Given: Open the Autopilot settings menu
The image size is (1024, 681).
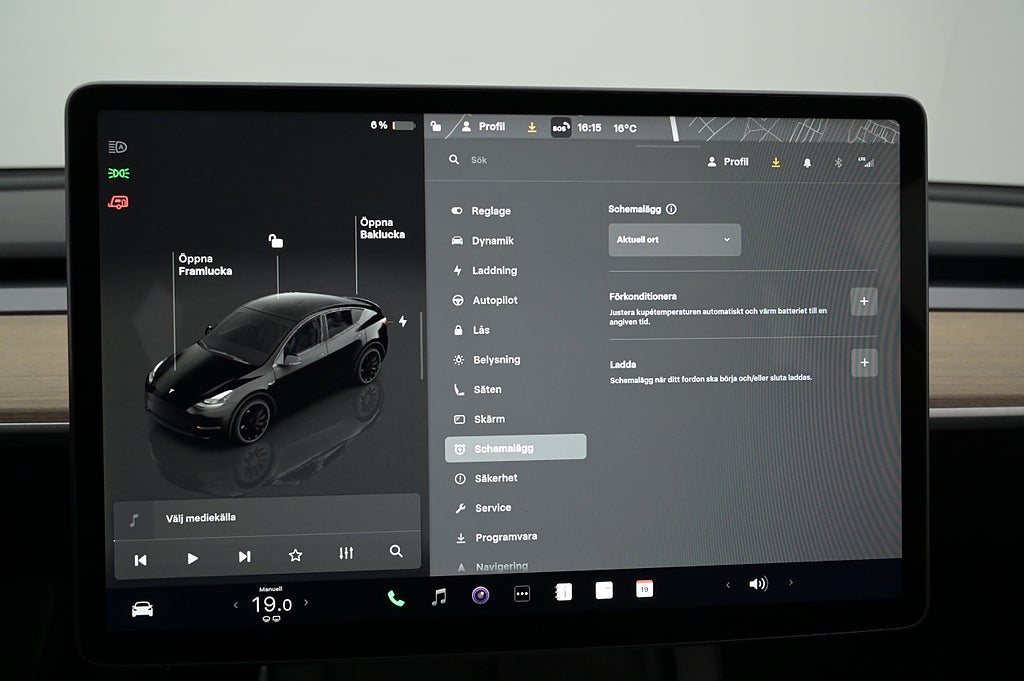Looking at the screenshot, I should click(x=494, y=300).
